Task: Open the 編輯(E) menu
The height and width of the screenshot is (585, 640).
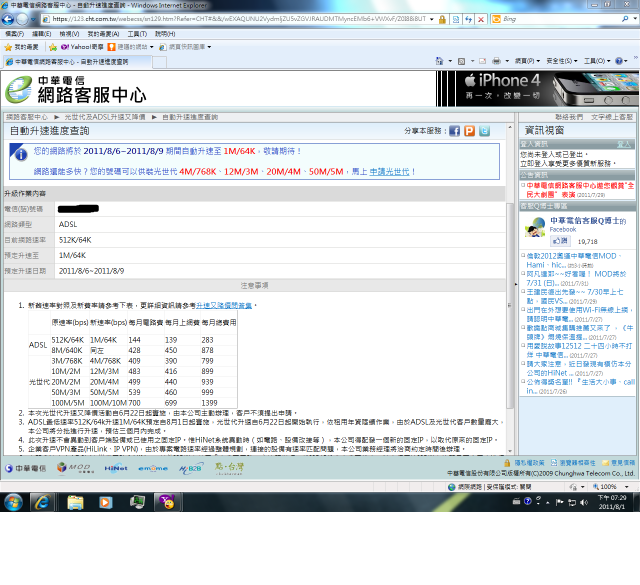Action: [x=42, y=34]
